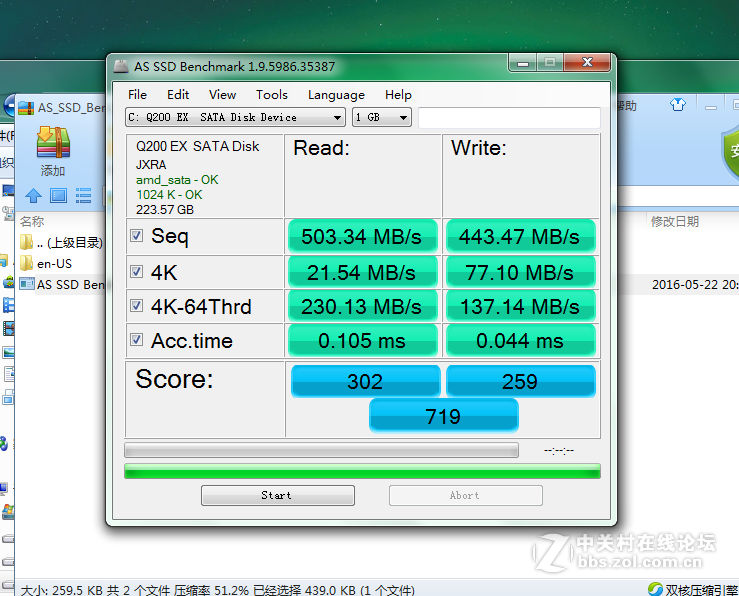Click the large icons view button in the archiver

tap(58, 195)
